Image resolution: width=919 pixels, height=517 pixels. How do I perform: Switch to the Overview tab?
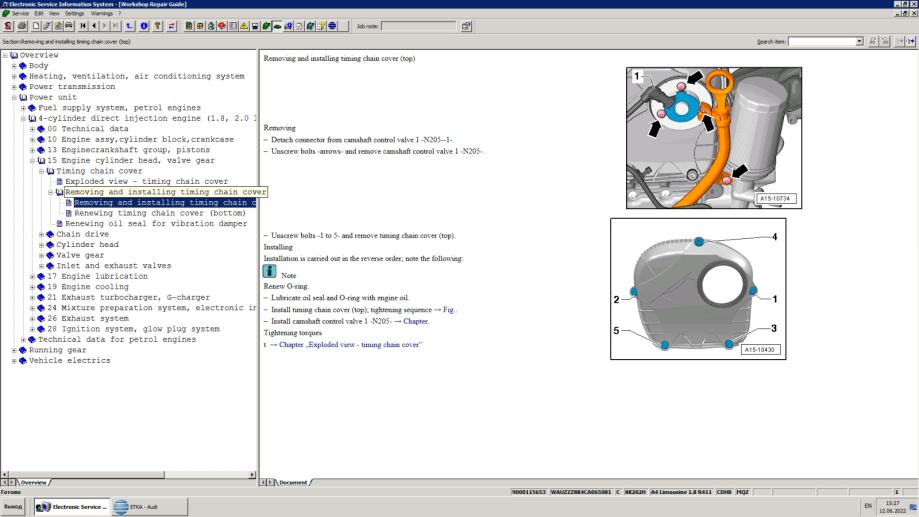point(32,482)
